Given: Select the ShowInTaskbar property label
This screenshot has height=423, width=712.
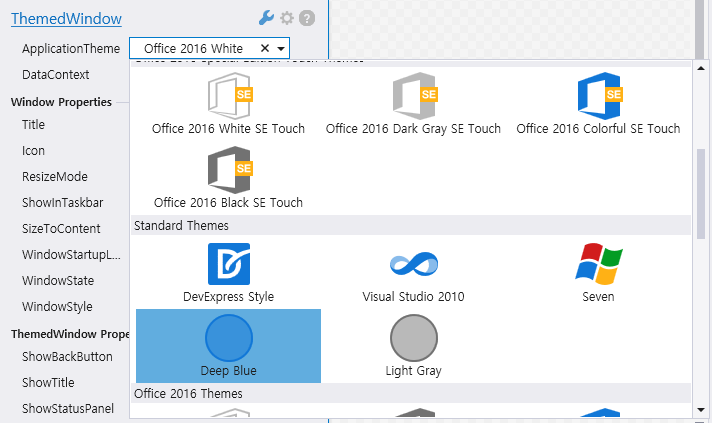Looking at the screenshot, I should 62,202.
